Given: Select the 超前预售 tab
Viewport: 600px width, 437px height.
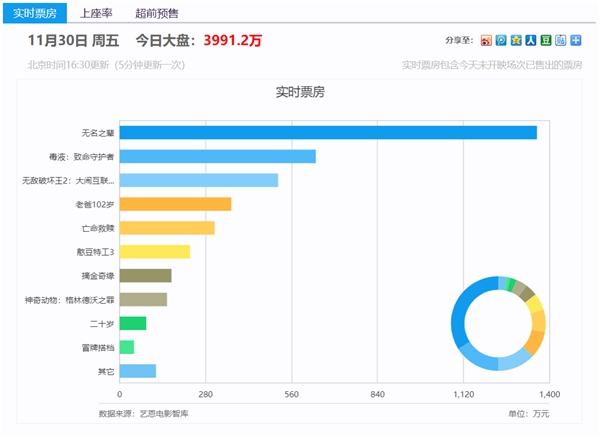Looking at the screenshot, I should [156, 12].
